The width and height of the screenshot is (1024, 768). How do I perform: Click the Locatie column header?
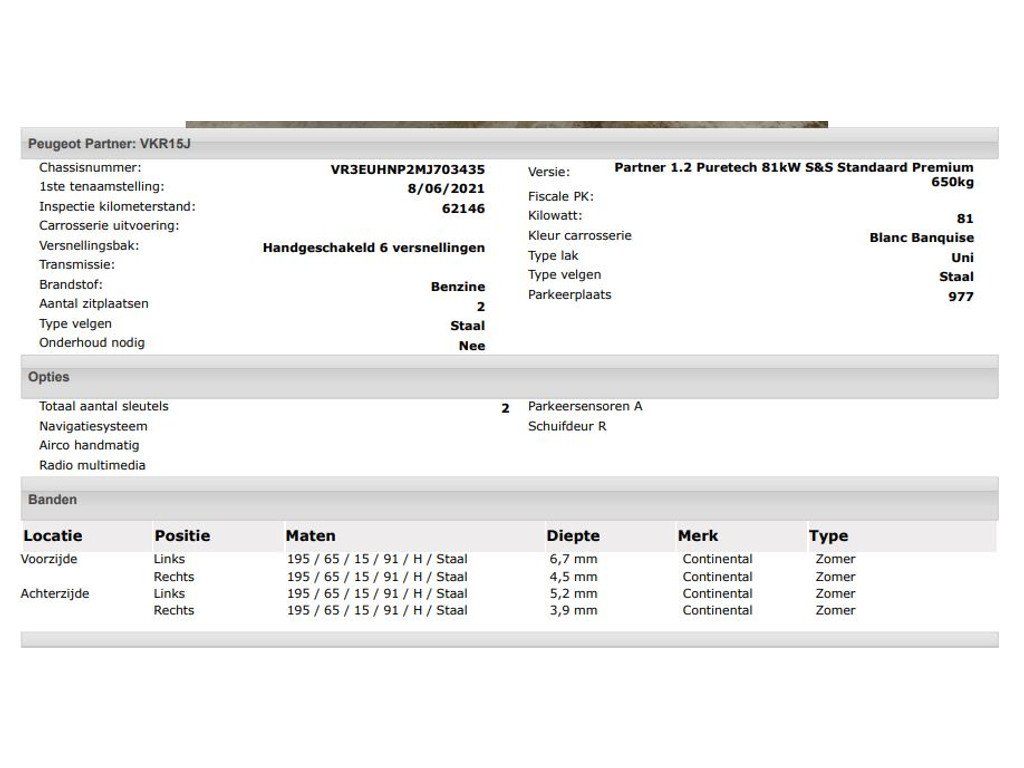pos(53,536)
